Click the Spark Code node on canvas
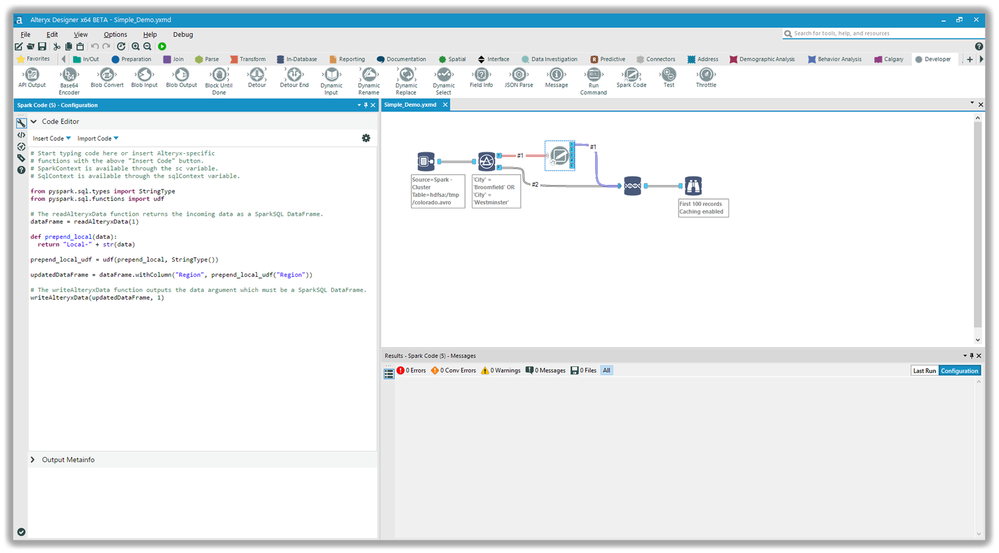The width and height of the screenshot is (999, 553). click(559, 155)
